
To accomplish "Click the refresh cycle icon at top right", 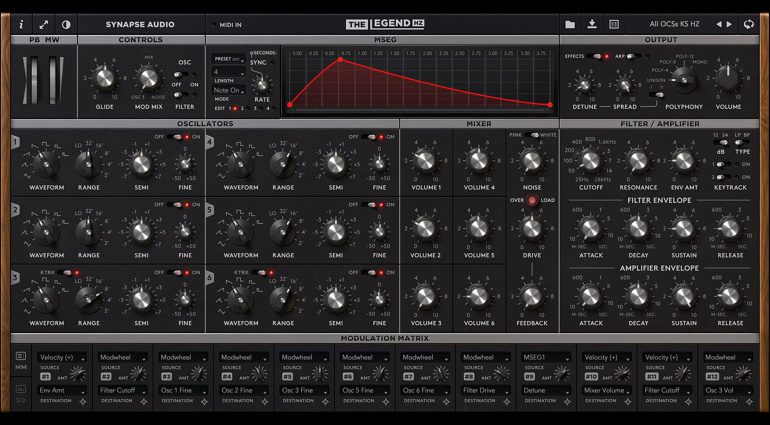I will pyautogui.click(x=749, y=24).
